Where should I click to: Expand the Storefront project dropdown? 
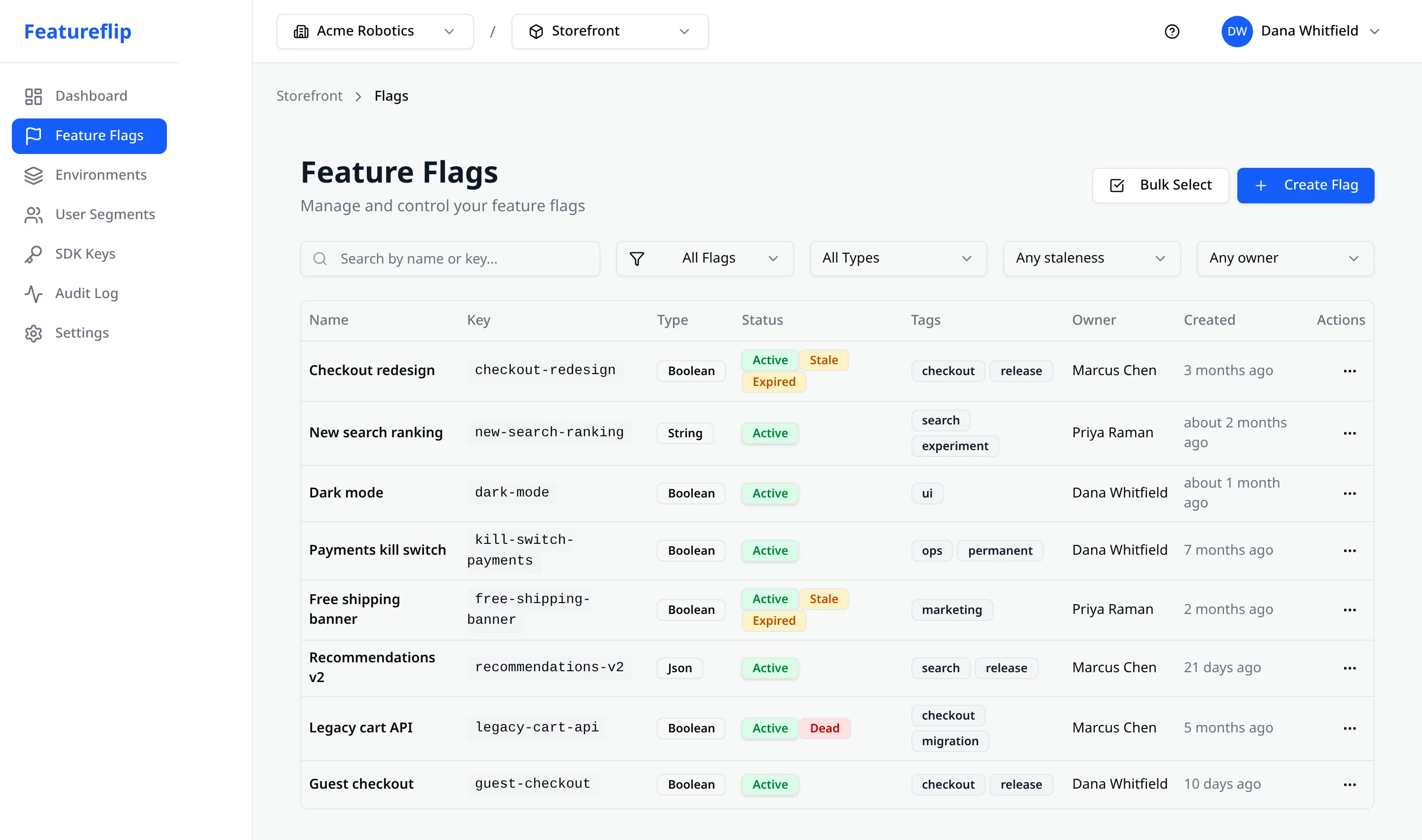[610, 32]
